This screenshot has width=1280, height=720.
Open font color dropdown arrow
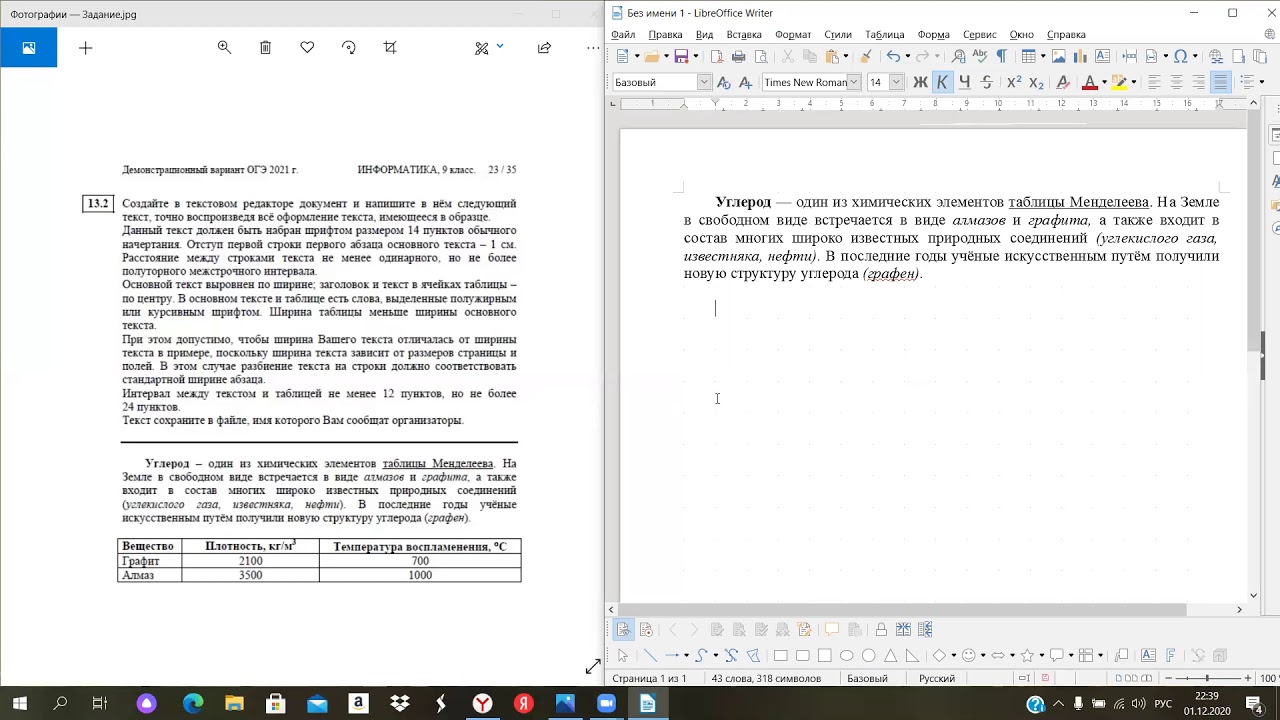coord(1103,82)
